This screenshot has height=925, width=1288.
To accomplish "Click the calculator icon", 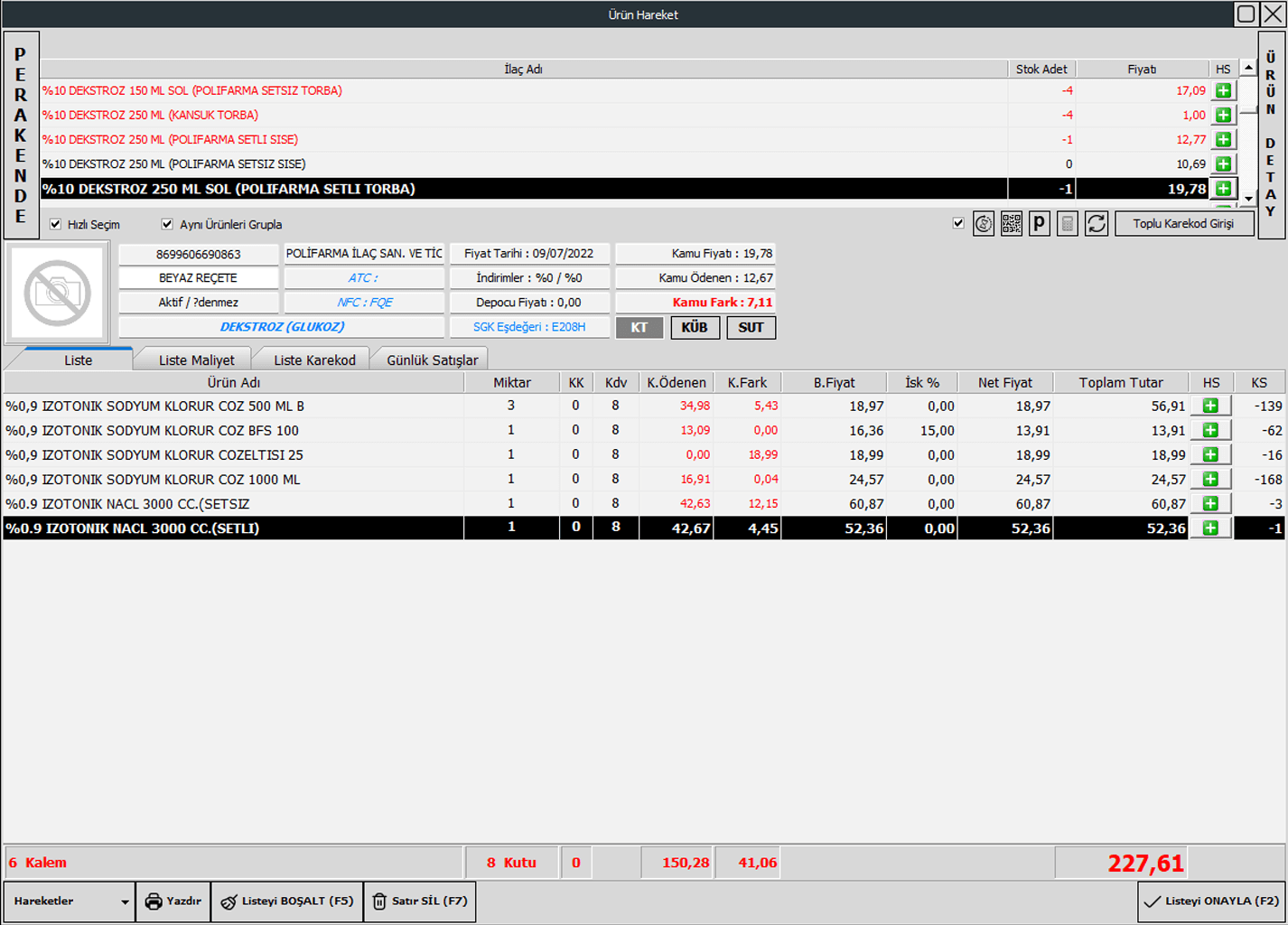I will click(1068, 223).
